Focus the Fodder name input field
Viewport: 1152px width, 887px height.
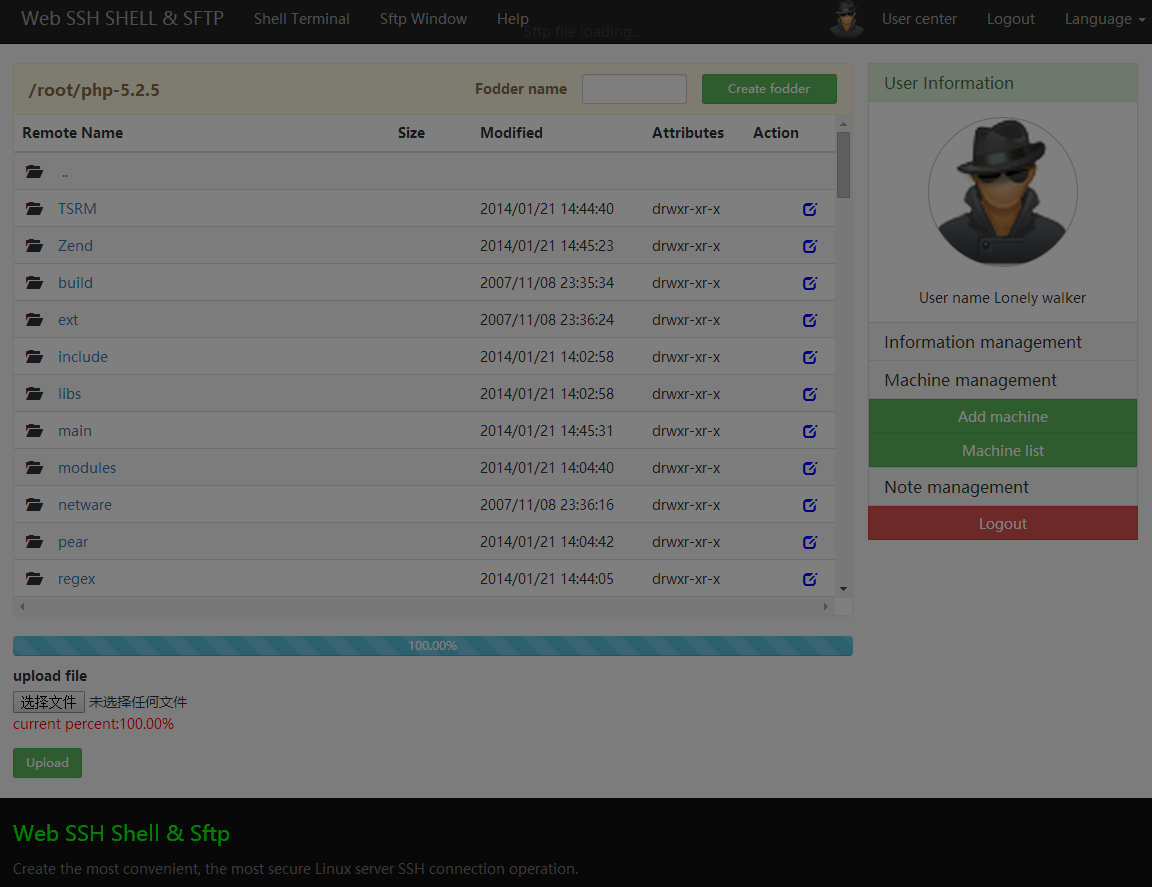pos(634,89)
